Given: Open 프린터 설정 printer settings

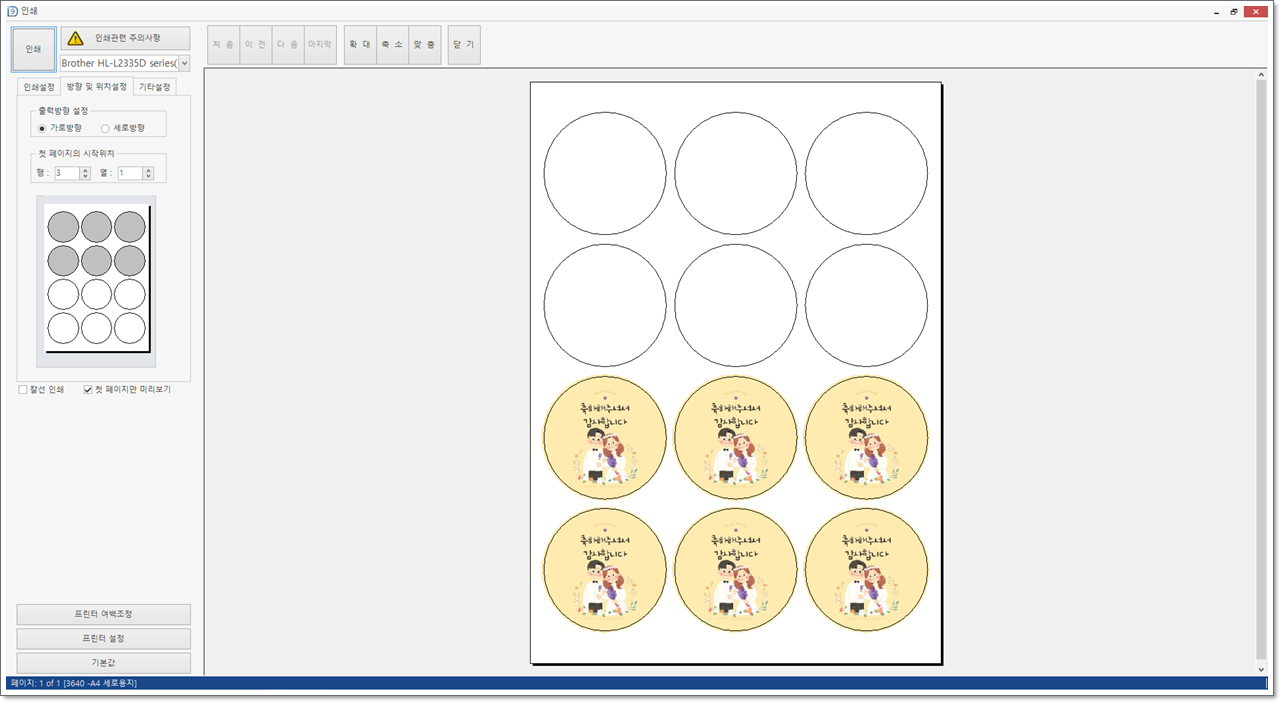Looking at the screenshot, I should pyautogui.click(x=104, y=638).
